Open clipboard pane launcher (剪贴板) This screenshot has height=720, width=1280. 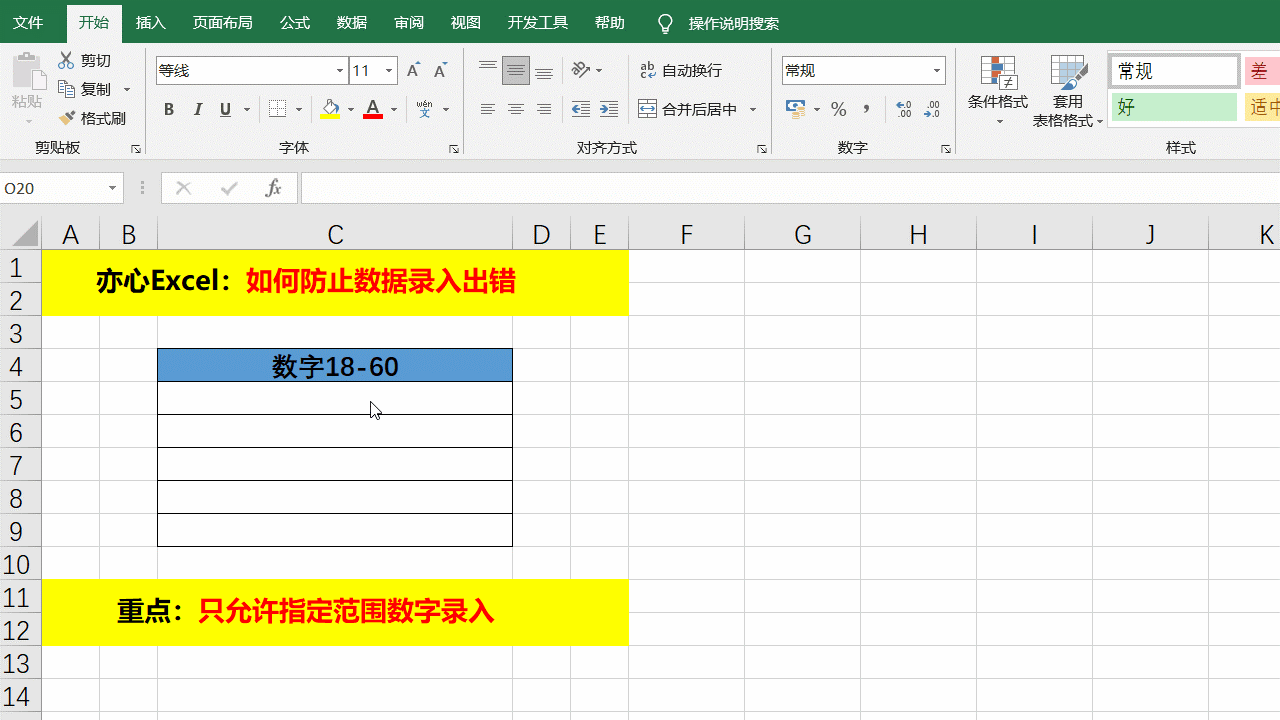tap(136, 149)
